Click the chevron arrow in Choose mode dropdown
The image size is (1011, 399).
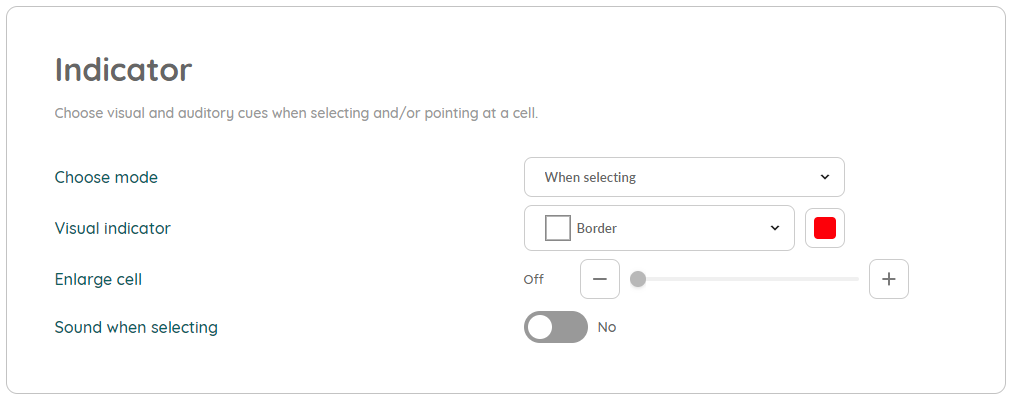point(825,177)
